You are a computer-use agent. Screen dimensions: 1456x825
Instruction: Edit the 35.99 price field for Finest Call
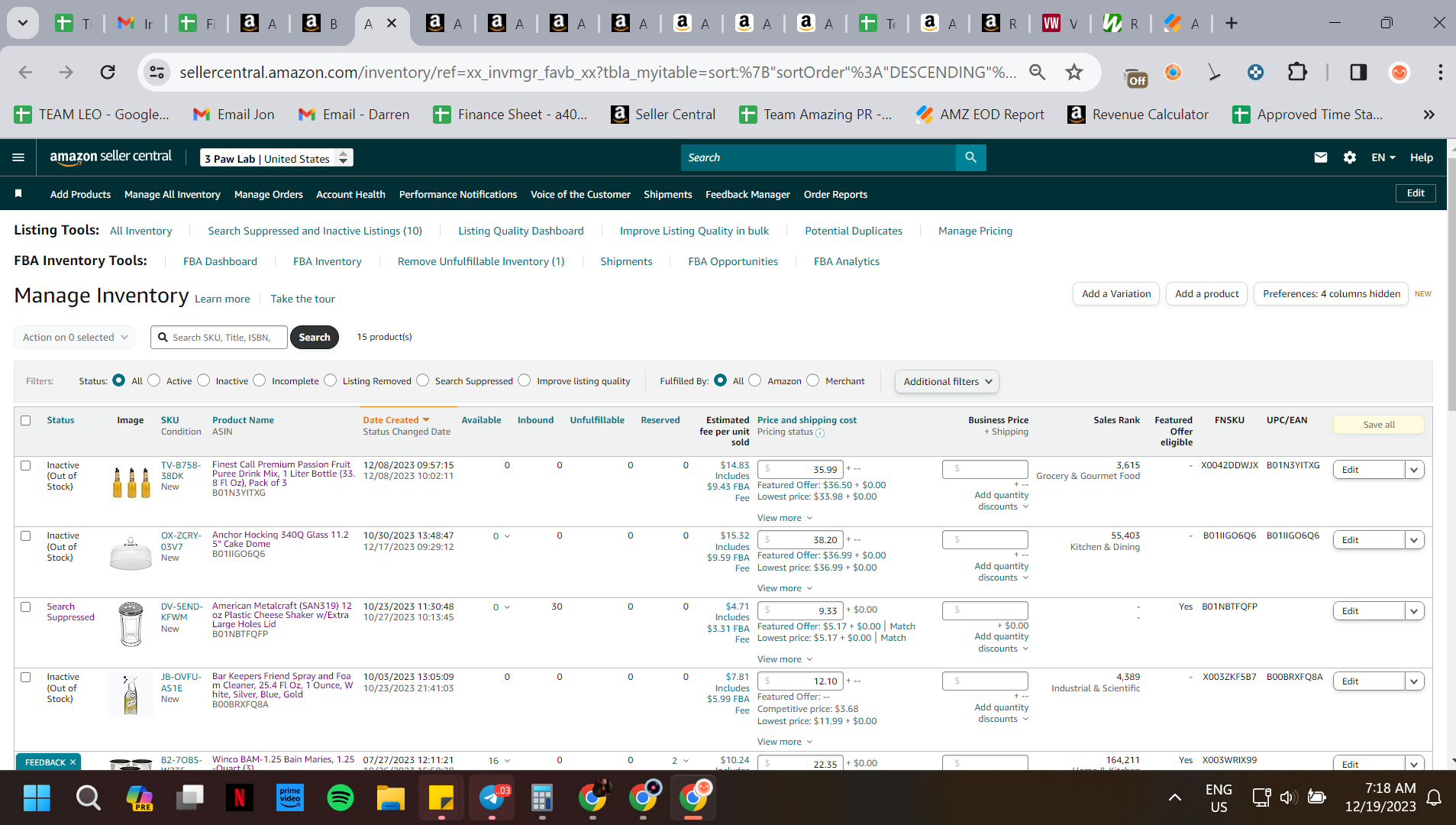click(800, 470)
